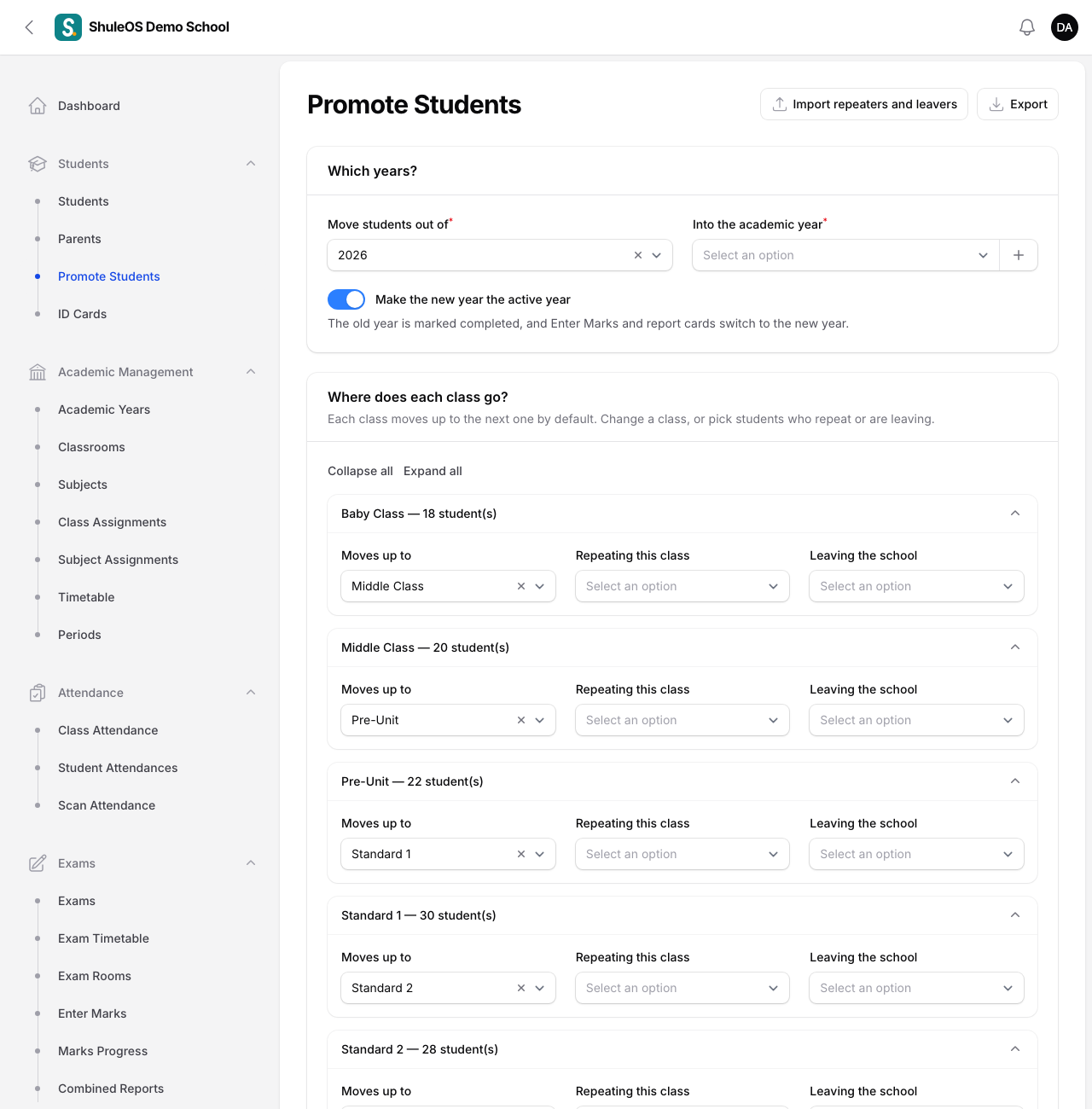The height and width of the screenshot is (1109, 1092).
Task: Open Repeating this class dropdown for Baby Class
Action: [682, 586]
